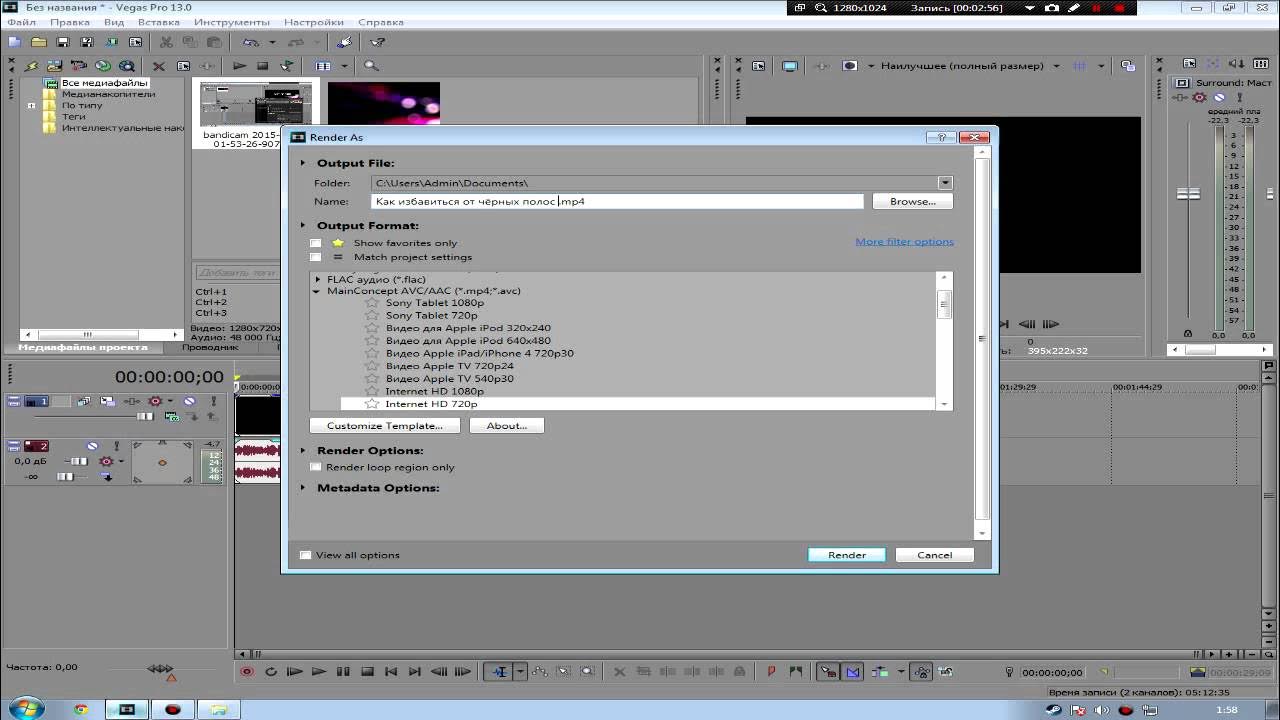Favorite the Internet HD 720p template star
This screenshot has width=1280, height=720.
point(372,404)
